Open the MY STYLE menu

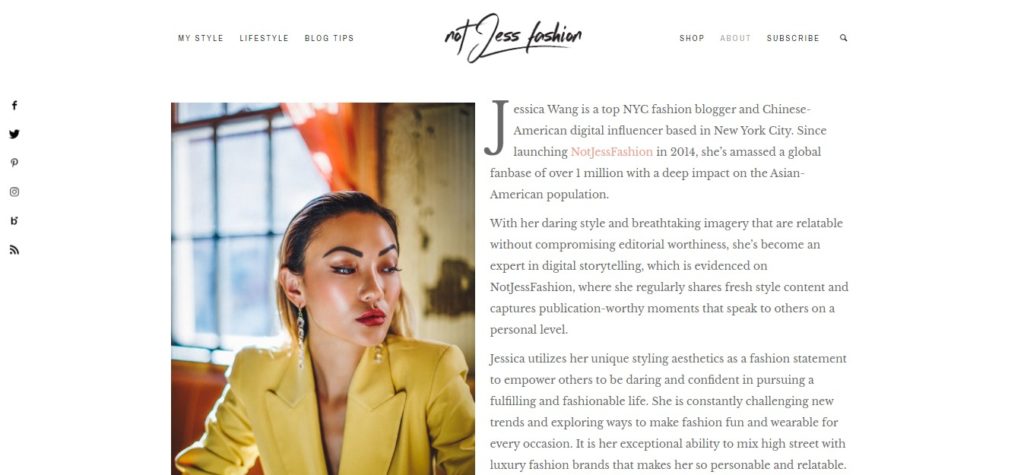(200, 39)
